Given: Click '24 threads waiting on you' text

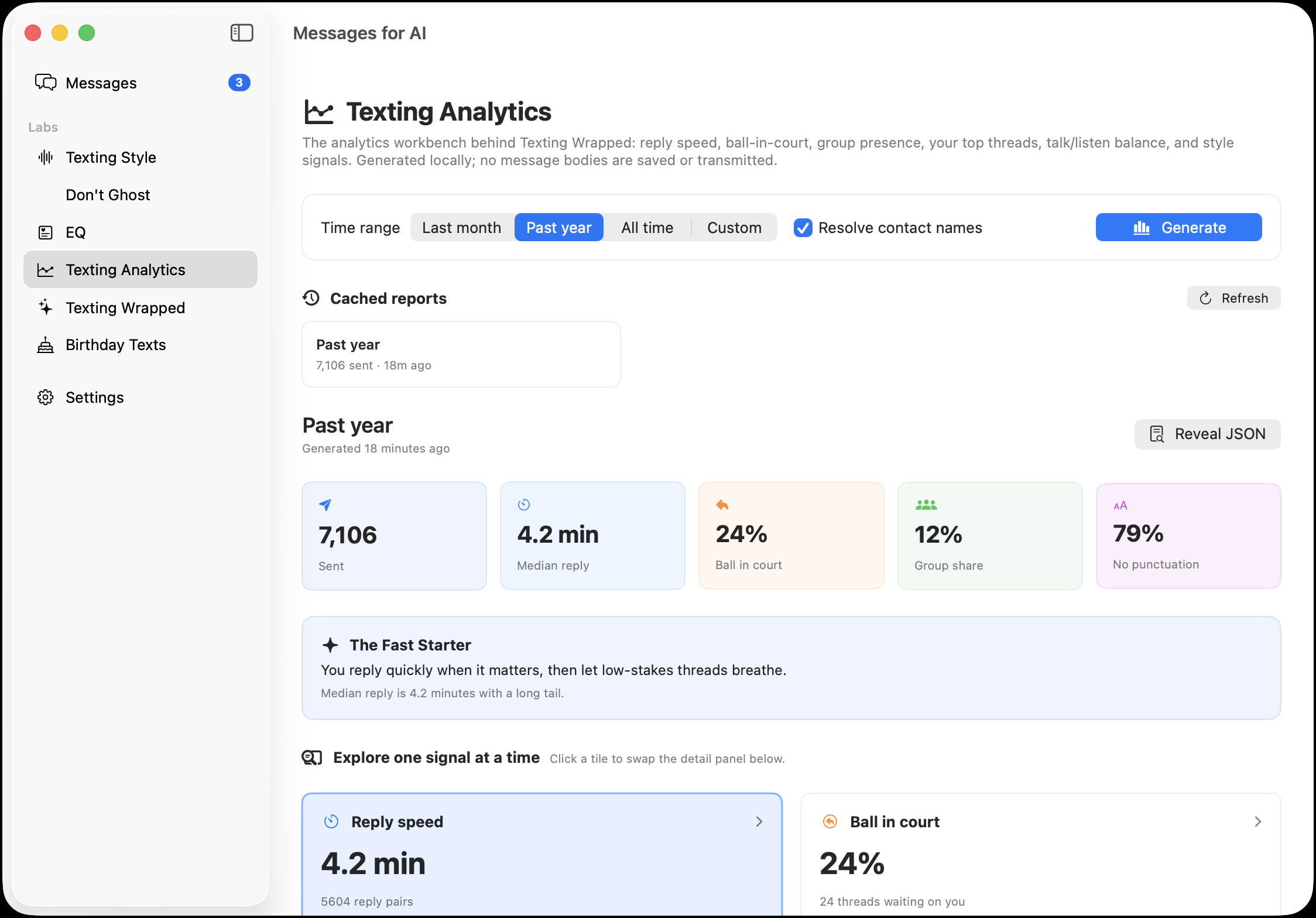Looking at the screenshot, I should click(x=892, y=902).
